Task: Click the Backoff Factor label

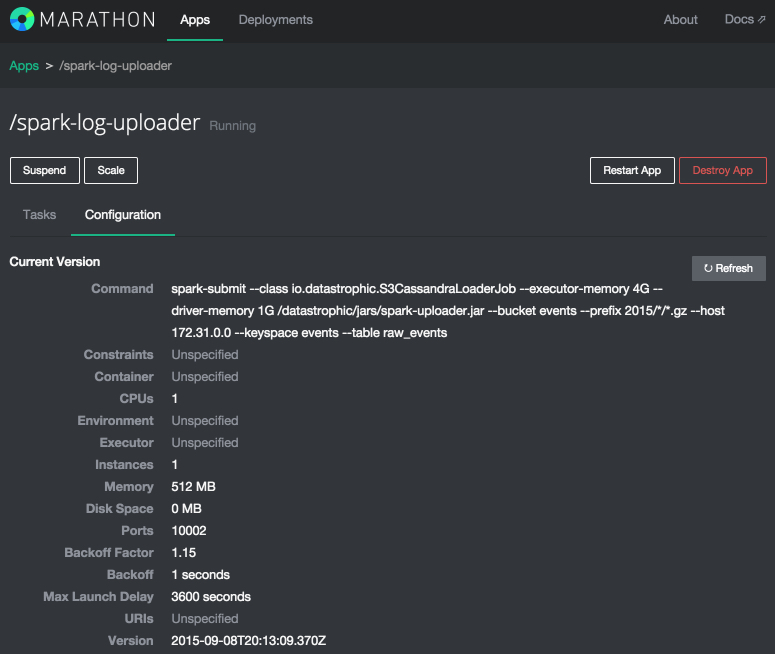Action: point(109,553)
